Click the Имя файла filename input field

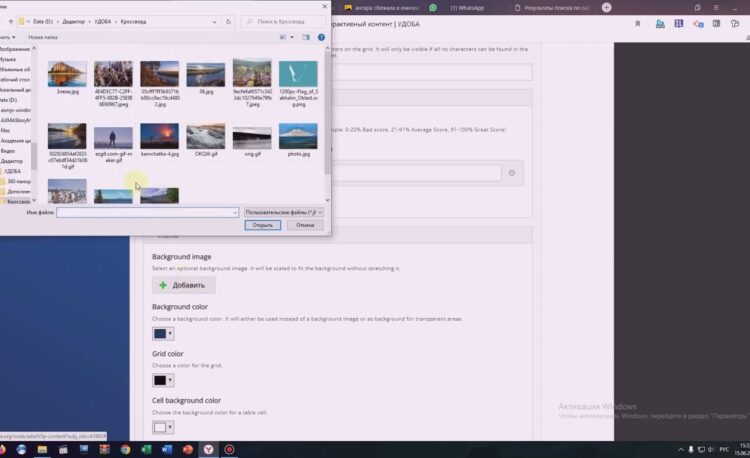[147, 213]
